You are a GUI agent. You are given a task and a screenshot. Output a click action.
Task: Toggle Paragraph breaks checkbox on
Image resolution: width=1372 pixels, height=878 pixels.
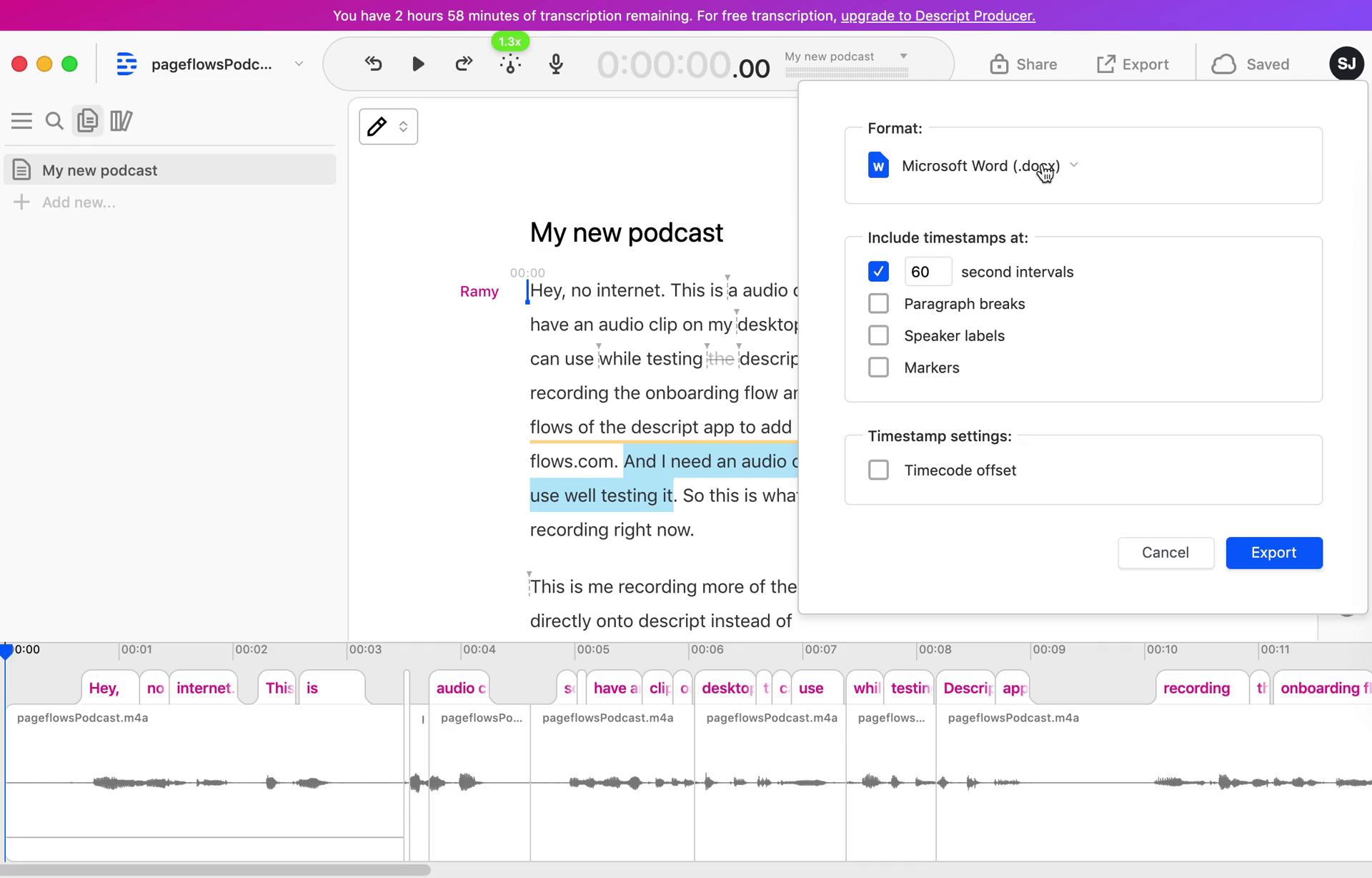pyautogui.click(x=878, y=303)
